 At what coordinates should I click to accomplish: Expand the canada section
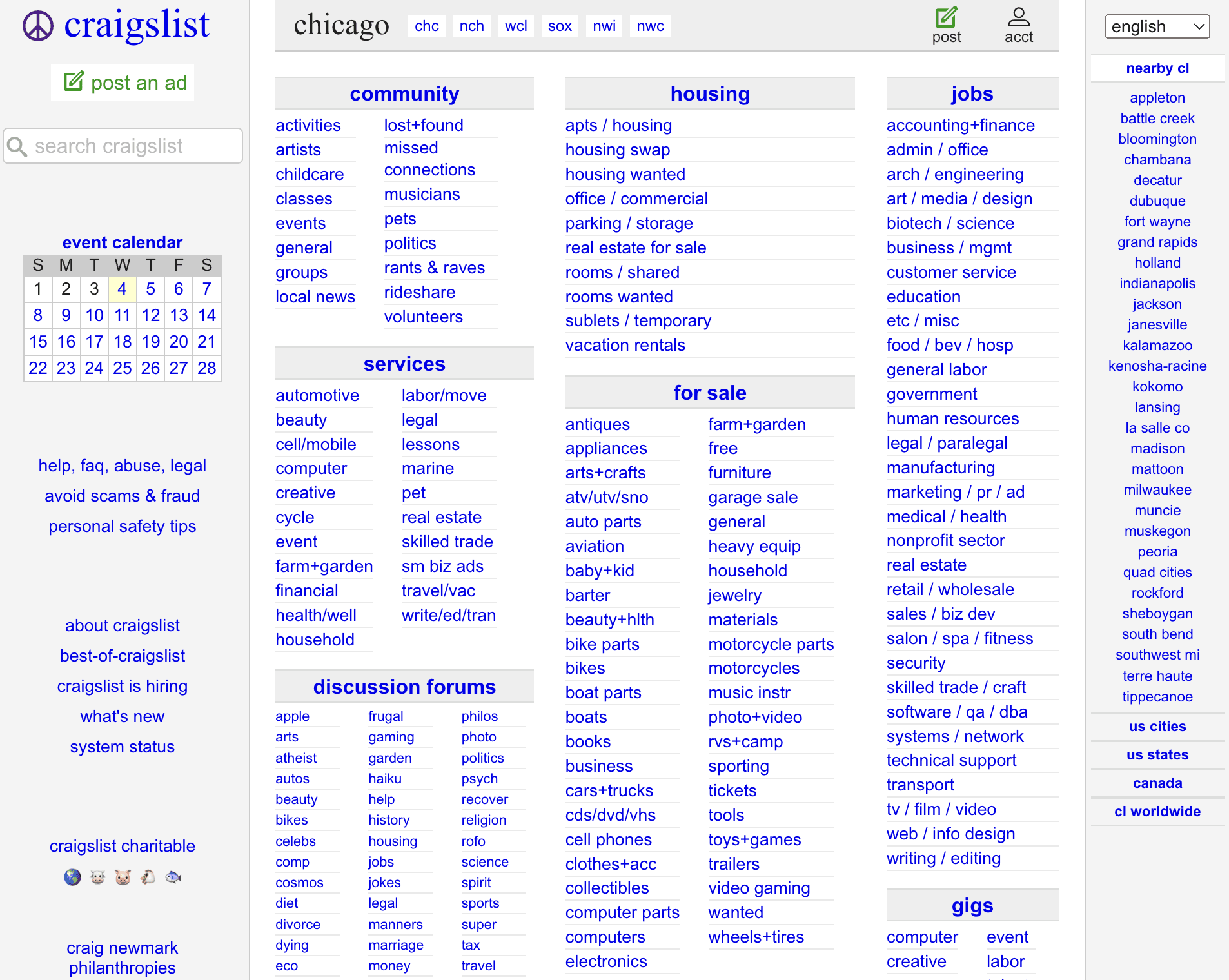coord(1157,783)
